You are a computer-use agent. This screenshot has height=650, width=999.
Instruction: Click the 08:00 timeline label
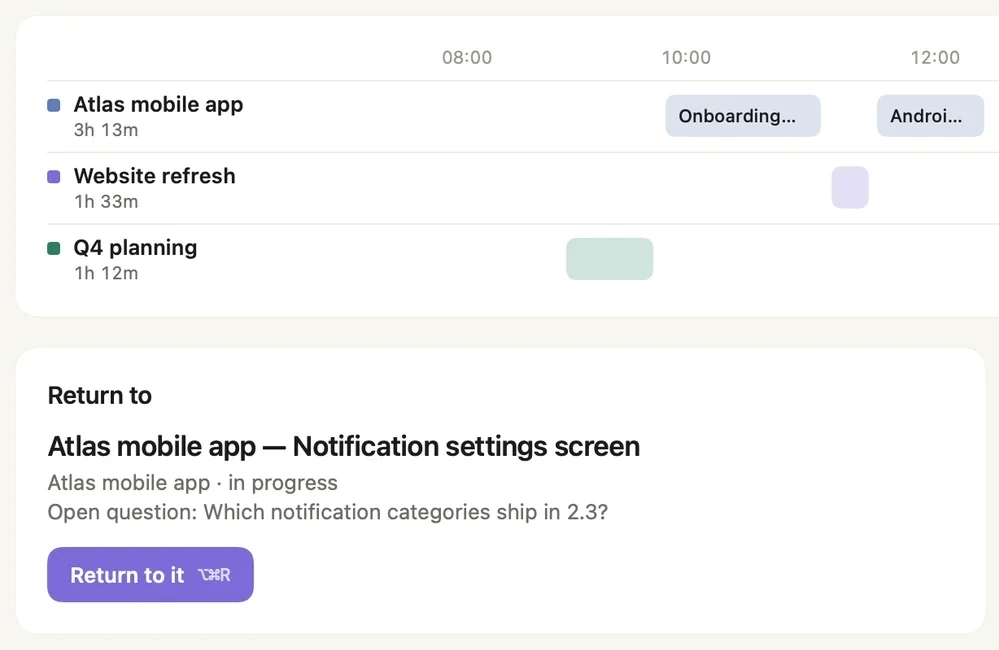point(467,57)
